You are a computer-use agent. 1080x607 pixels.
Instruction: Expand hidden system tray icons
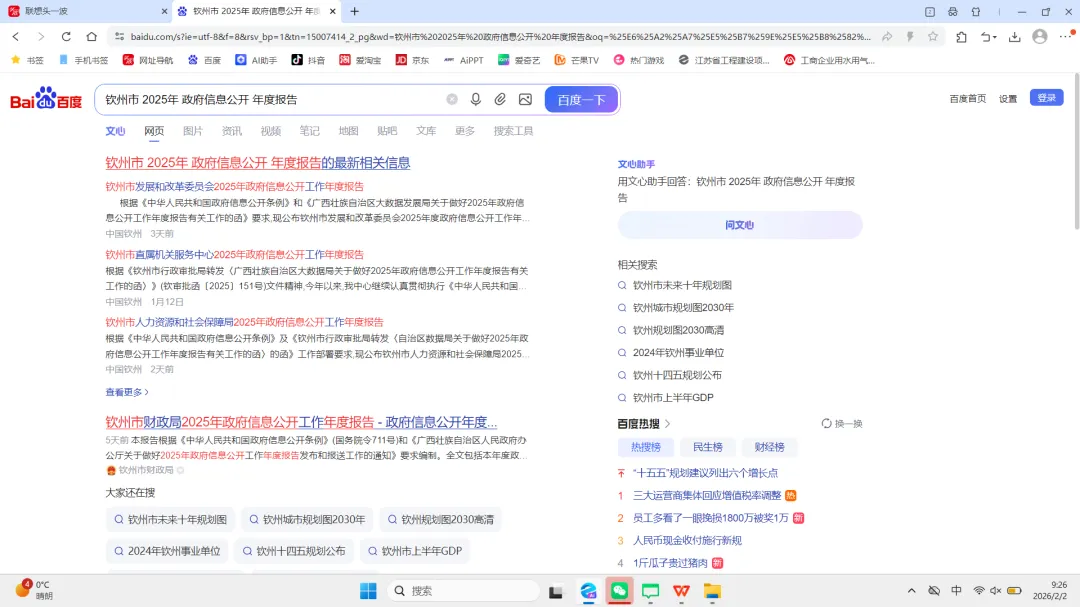point(911,590)
